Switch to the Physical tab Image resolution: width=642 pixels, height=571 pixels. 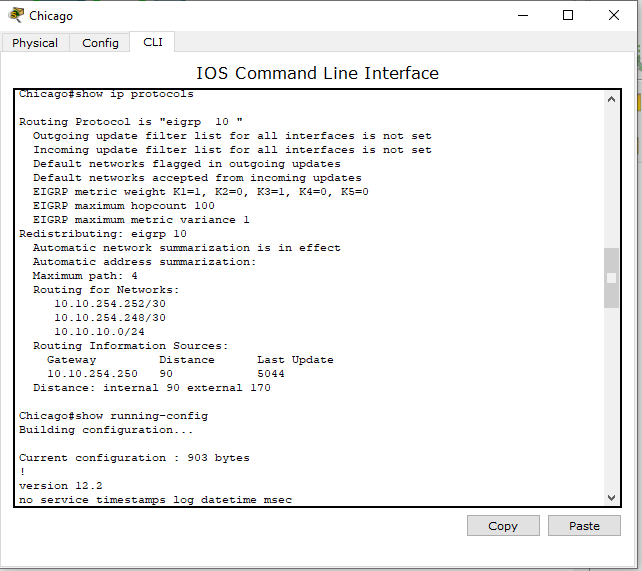coord(35,43)
